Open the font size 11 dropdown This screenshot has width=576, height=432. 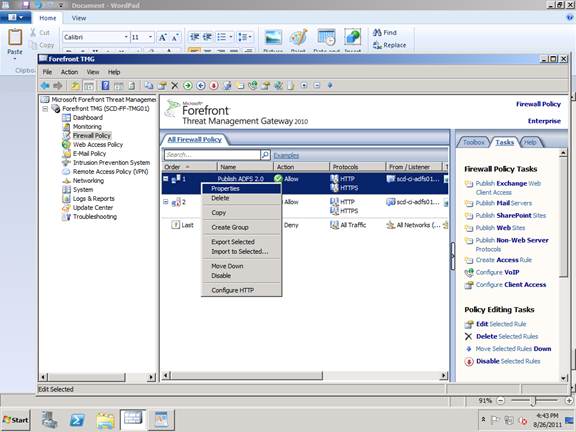(x=150, y=37)
